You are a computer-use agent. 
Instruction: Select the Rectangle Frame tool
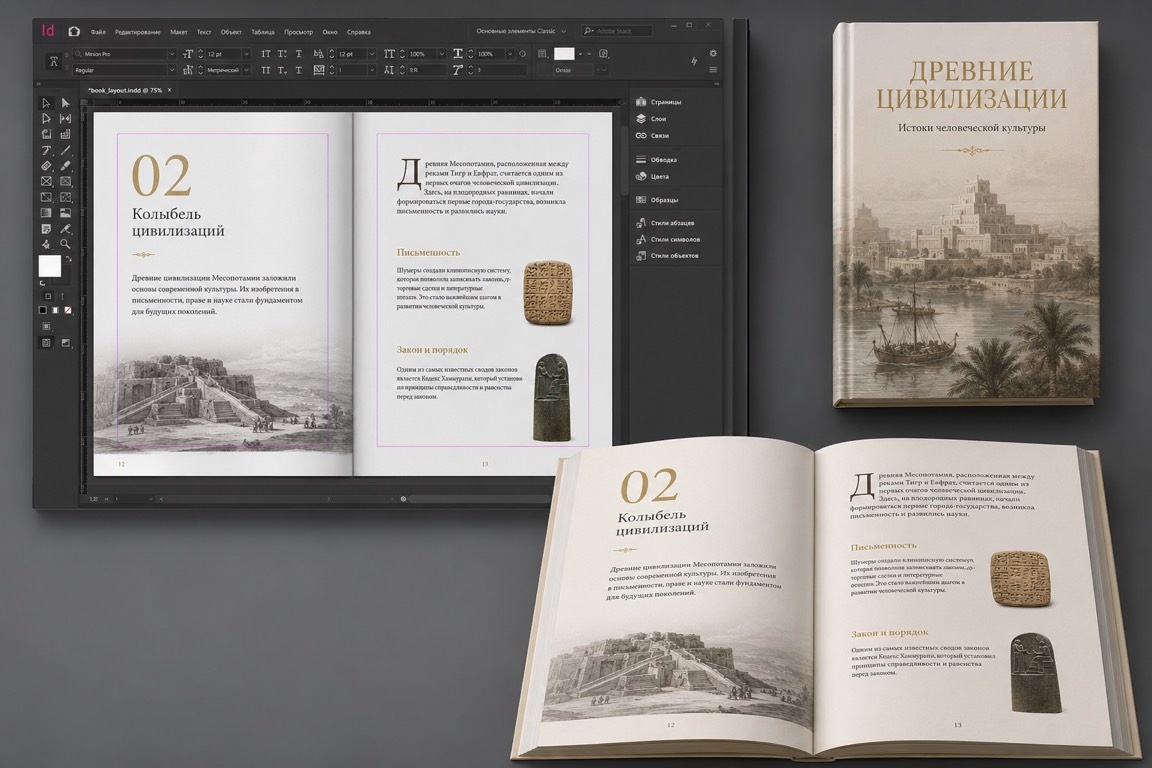point(46,182)
